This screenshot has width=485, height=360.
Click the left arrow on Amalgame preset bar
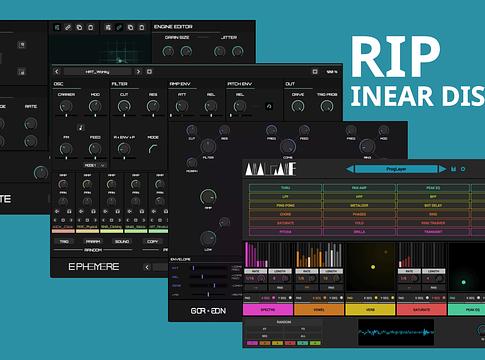coord(350,169)
